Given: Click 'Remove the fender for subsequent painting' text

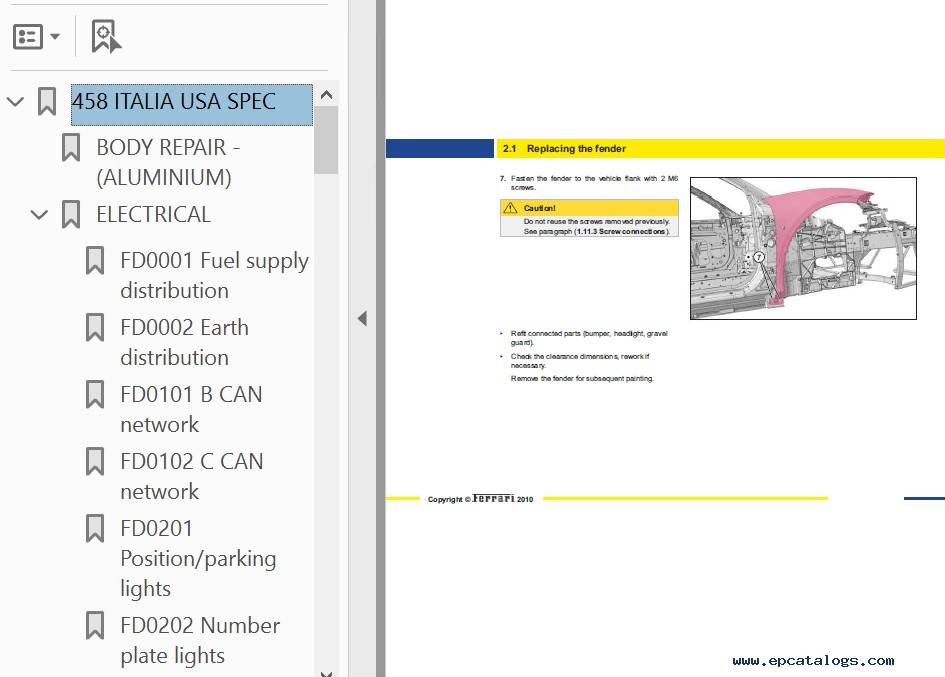Looking at the screenshot, I should click(x=582, y=379).
